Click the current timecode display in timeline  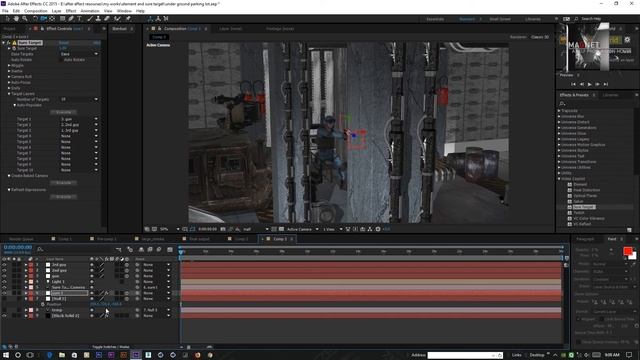tap(18, 247)
